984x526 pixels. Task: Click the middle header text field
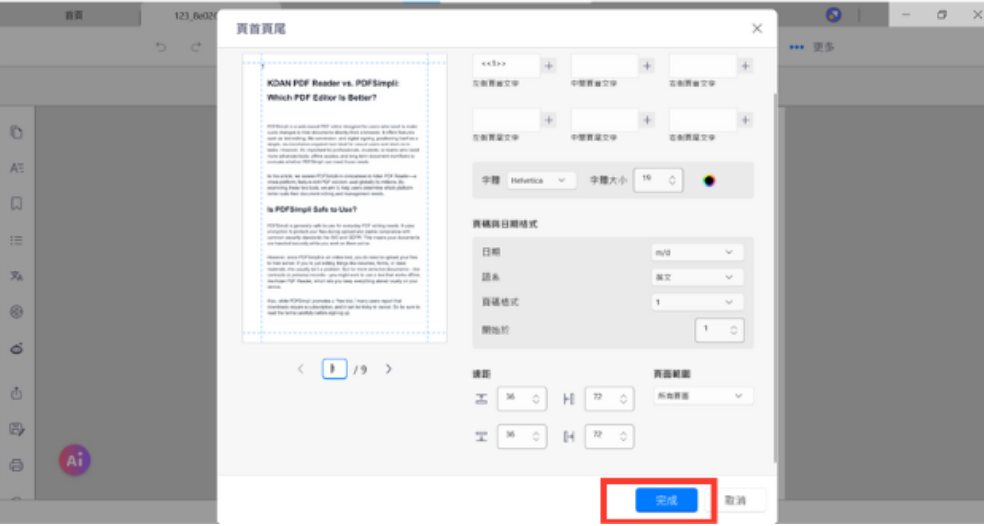pos(604,65)
